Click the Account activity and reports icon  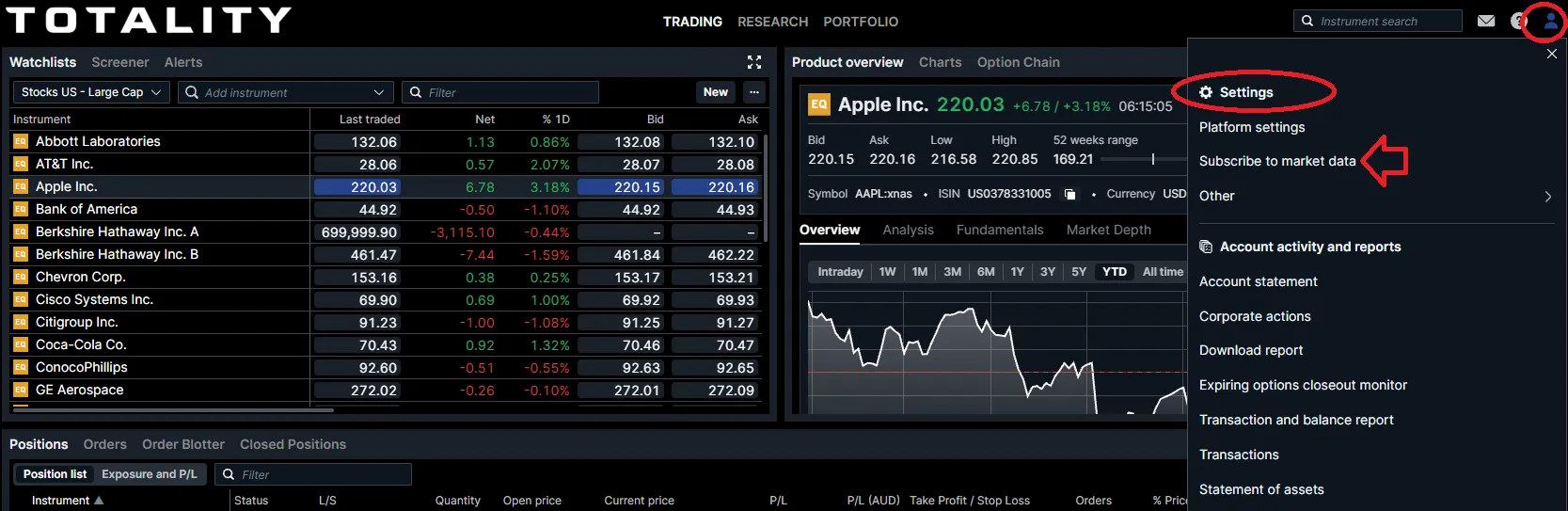tap(1206, 247)
